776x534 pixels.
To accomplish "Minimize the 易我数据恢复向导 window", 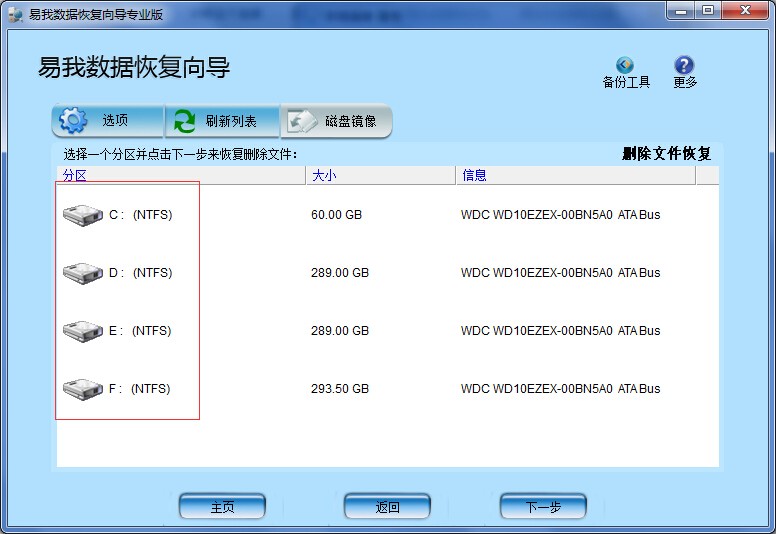I will [681, 10].
